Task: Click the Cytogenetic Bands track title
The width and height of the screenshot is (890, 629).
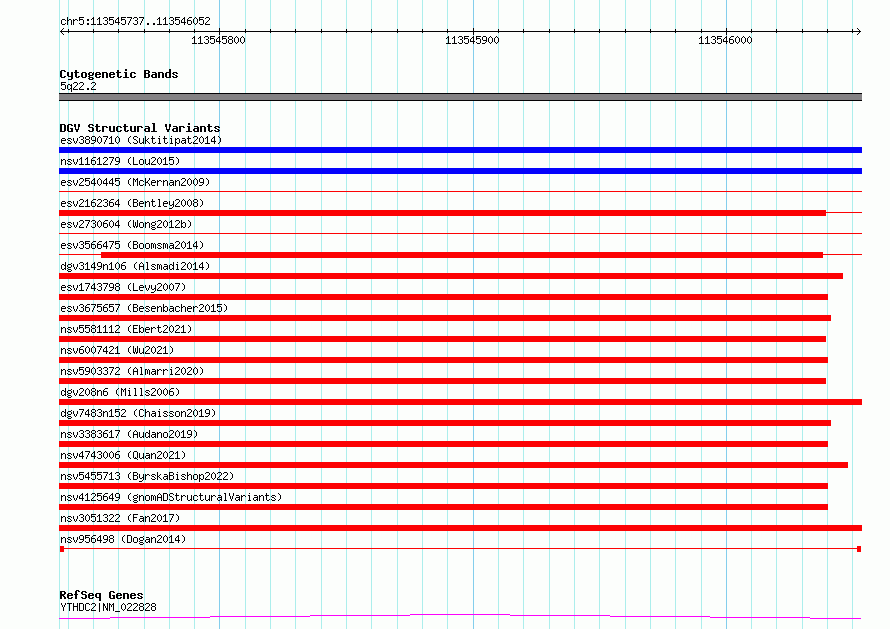Action: pos(119,74)
